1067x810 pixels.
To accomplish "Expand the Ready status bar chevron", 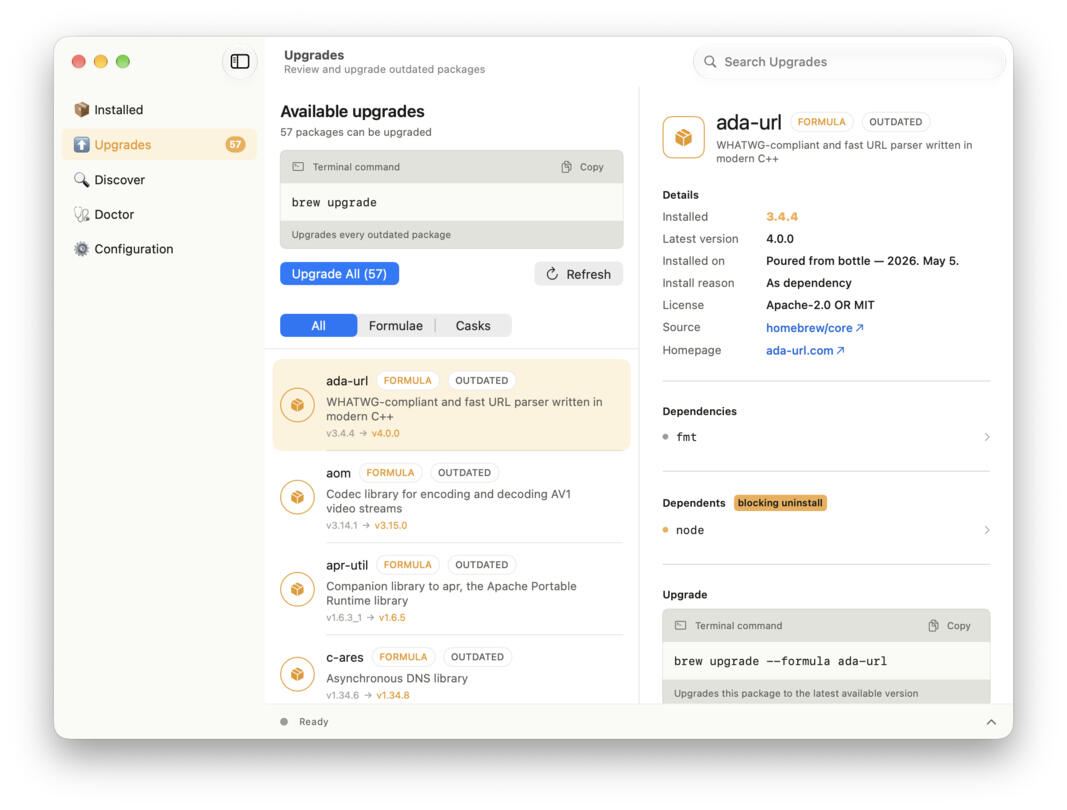I will [991, 722].
